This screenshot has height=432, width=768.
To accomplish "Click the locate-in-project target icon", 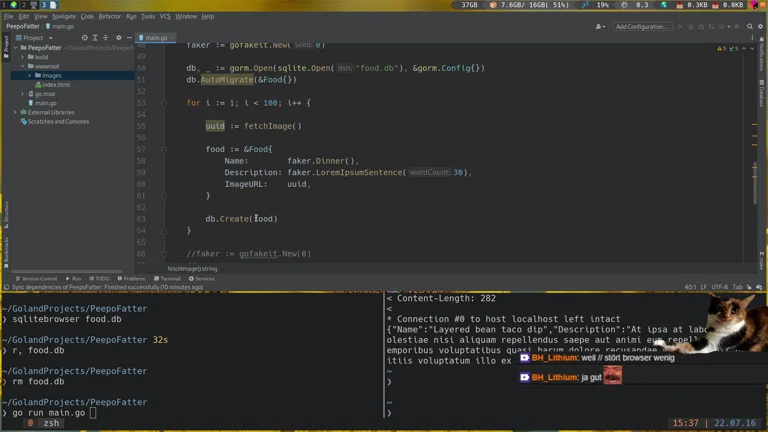I will coord(84,38).
